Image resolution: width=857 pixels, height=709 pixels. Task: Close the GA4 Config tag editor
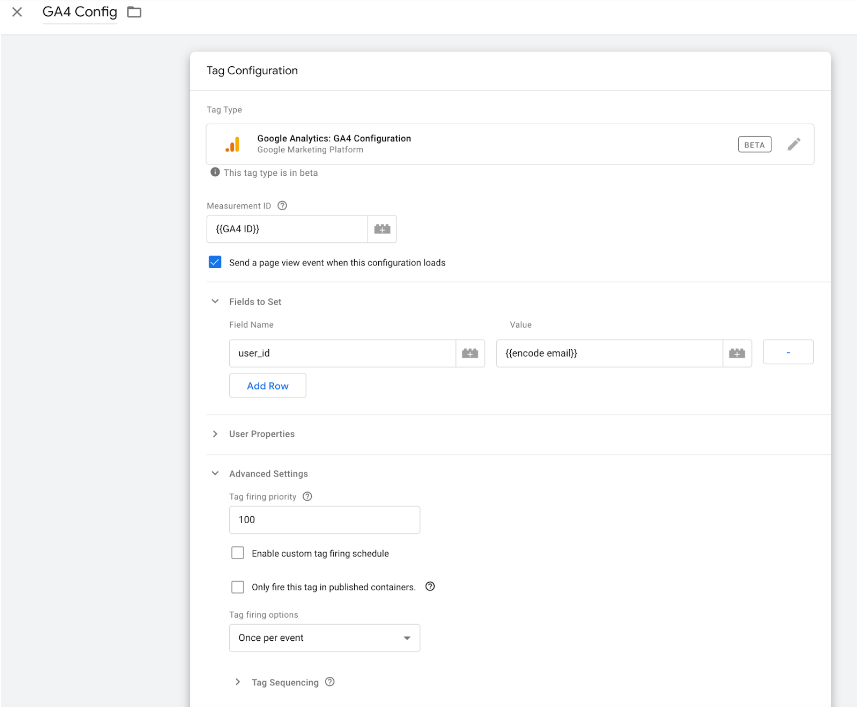click(x=17, y=13)
